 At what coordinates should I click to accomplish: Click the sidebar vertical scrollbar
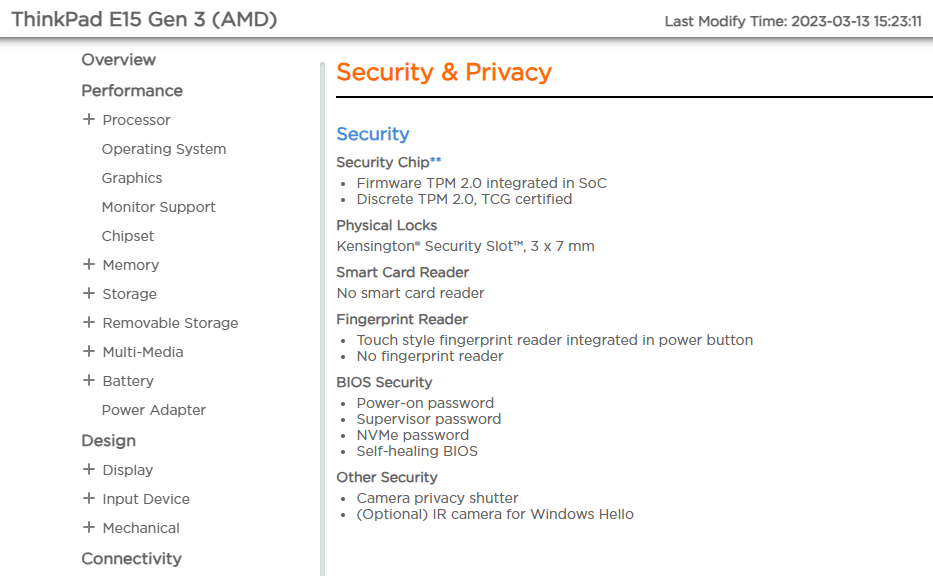coord(322,300)
